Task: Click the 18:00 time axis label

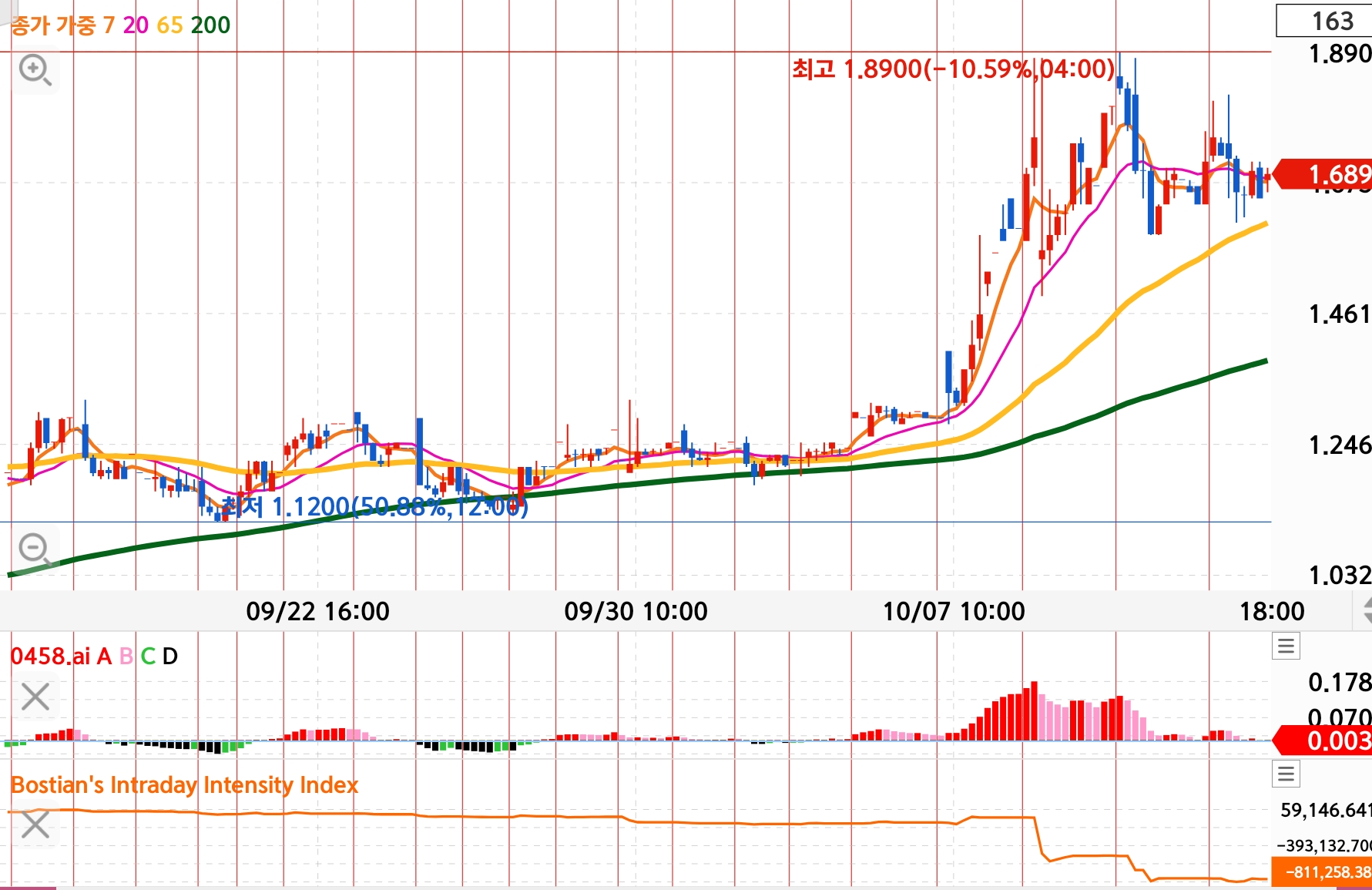Action: pos(1272,611)
